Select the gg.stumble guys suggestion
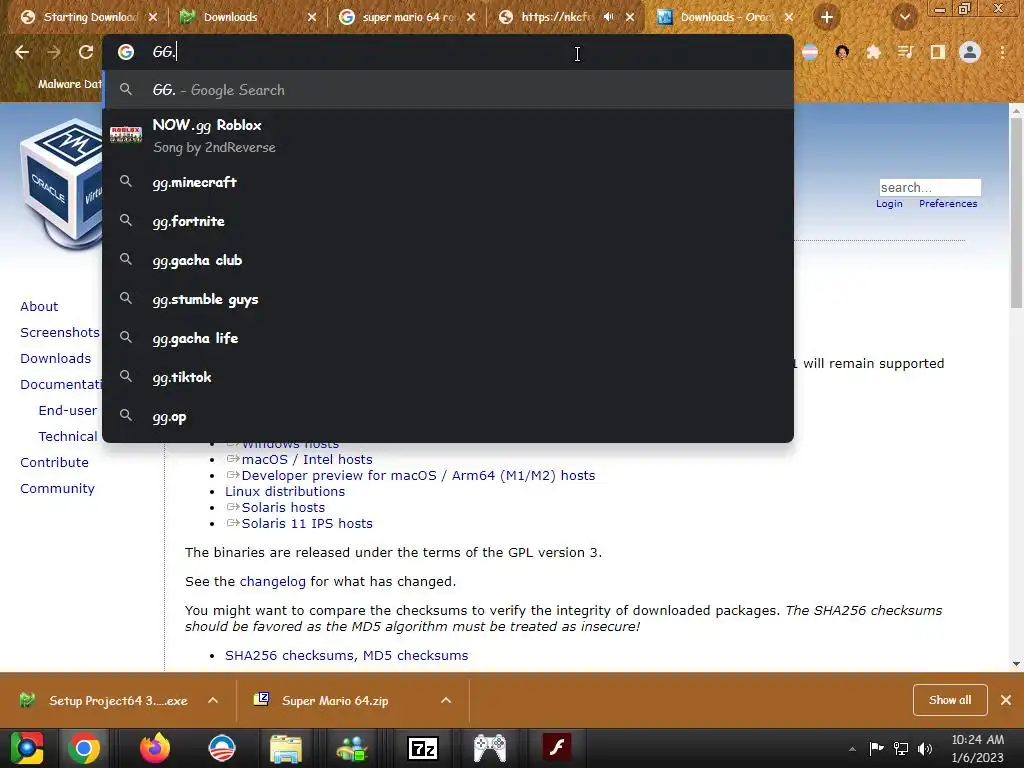Screen dimensions: 1024x768 pyautogui.click(x=448, y=299)
